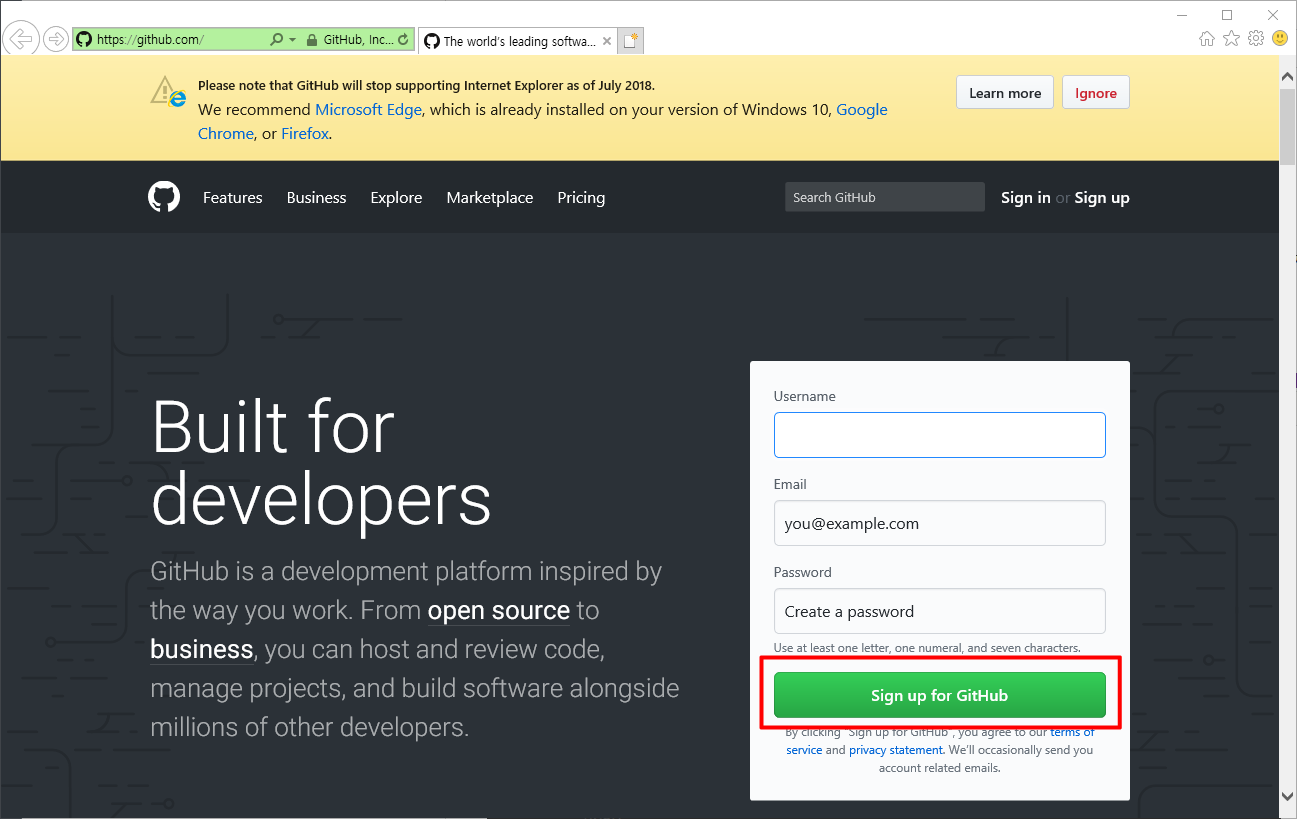Open the Favorites star icon

click(1231, 39)
